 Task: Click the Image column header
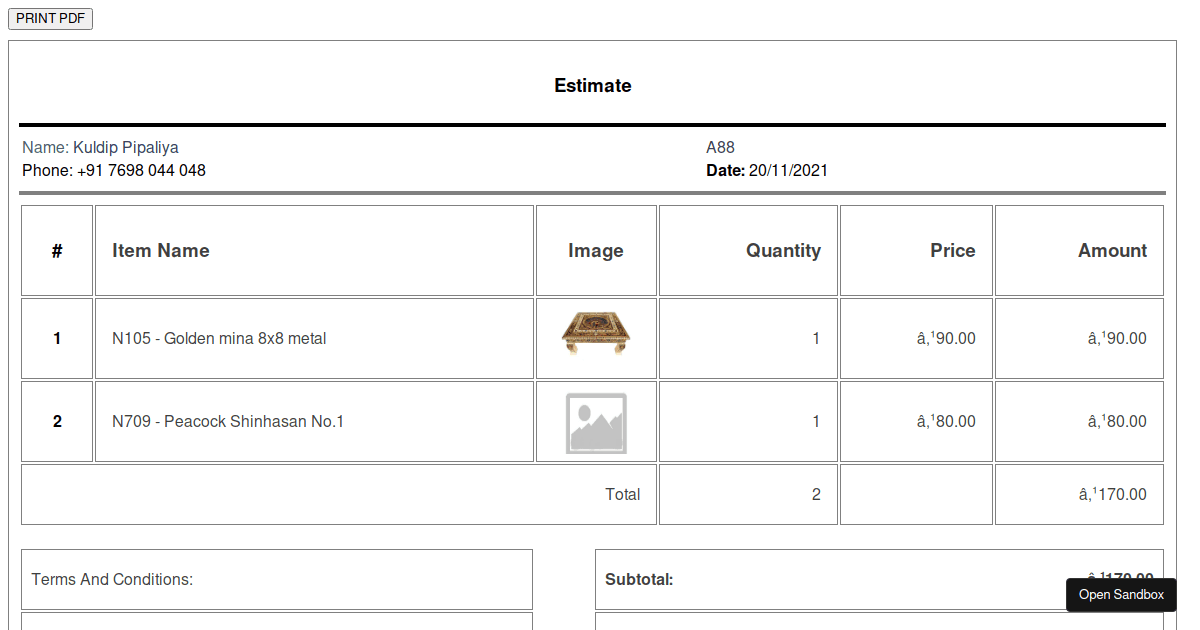pyautogui.click(x=596, y=250)
